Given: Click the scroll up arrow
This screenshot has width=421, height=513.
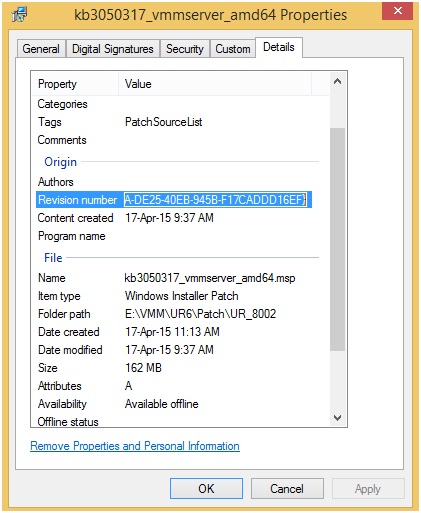Looking at the screenshot, I should point(337,81).
